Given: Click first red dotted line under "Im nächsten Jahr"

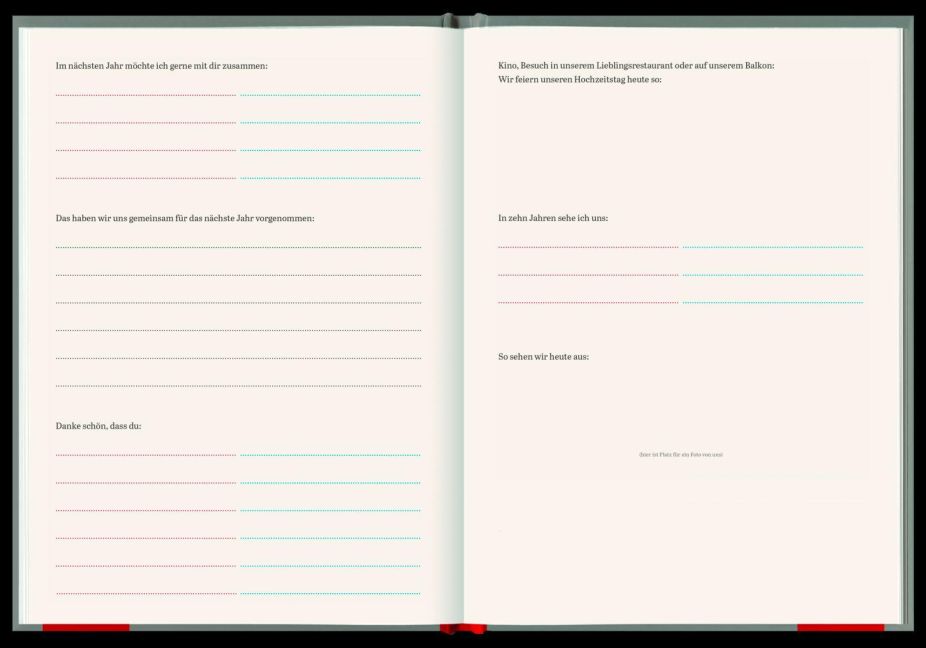Looking at the screenshot, I should pos(146,95).
